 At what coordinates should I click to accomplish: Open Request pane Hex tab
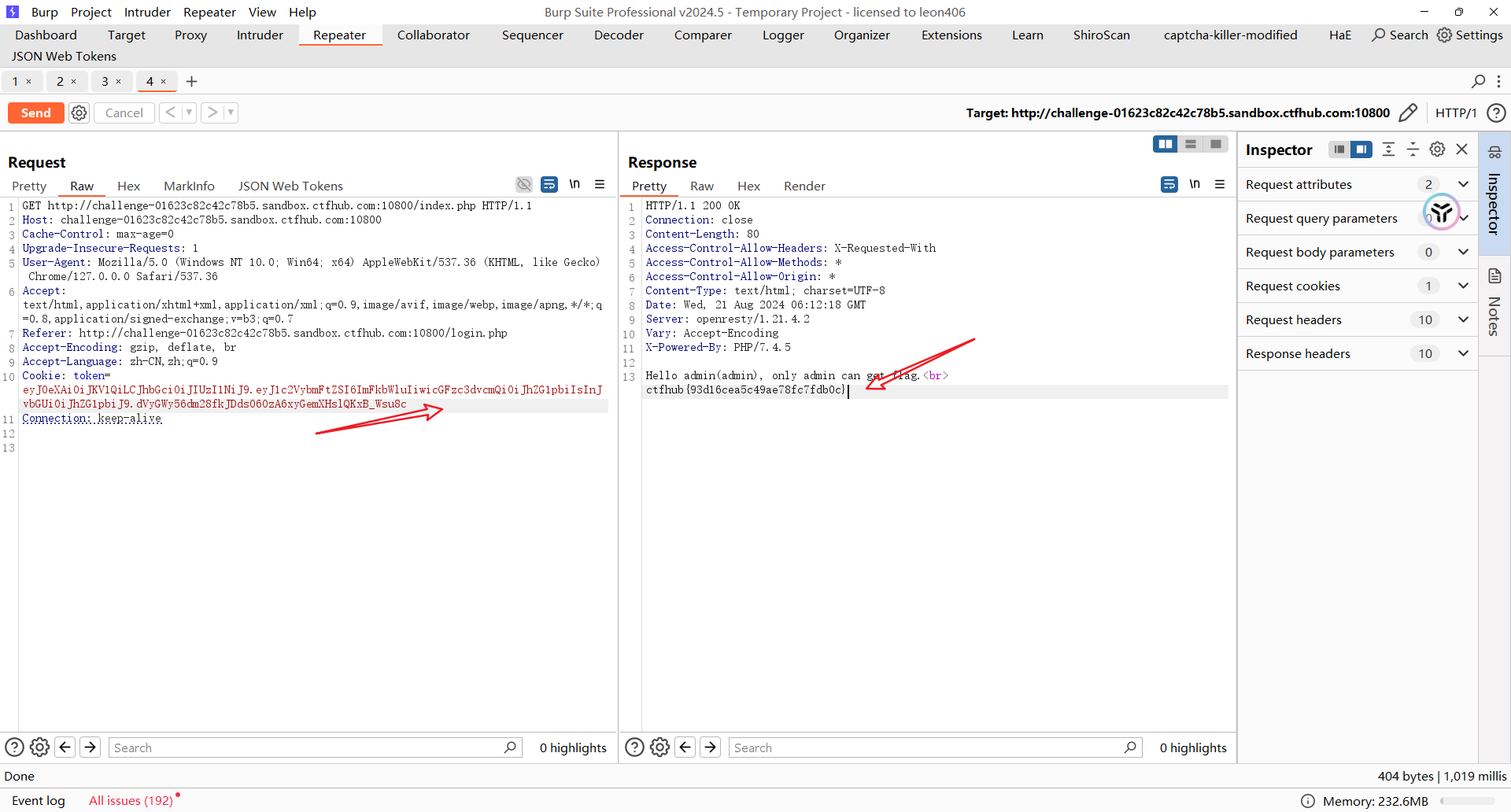pos(128,186)
